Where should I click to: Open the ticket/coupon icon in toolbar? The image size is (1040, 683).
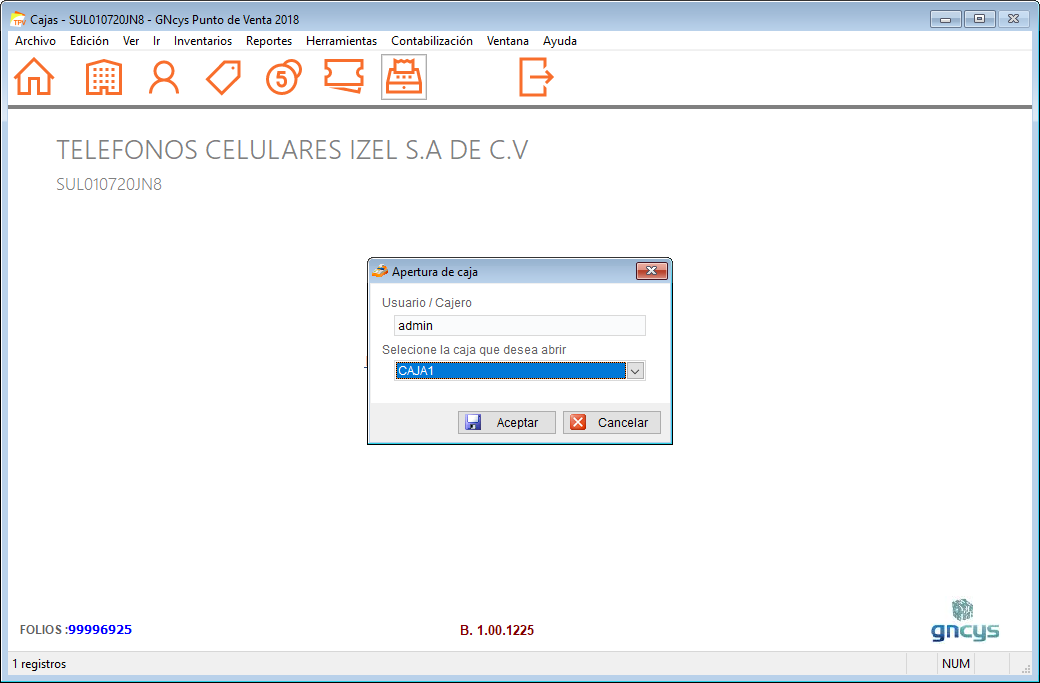344,76
